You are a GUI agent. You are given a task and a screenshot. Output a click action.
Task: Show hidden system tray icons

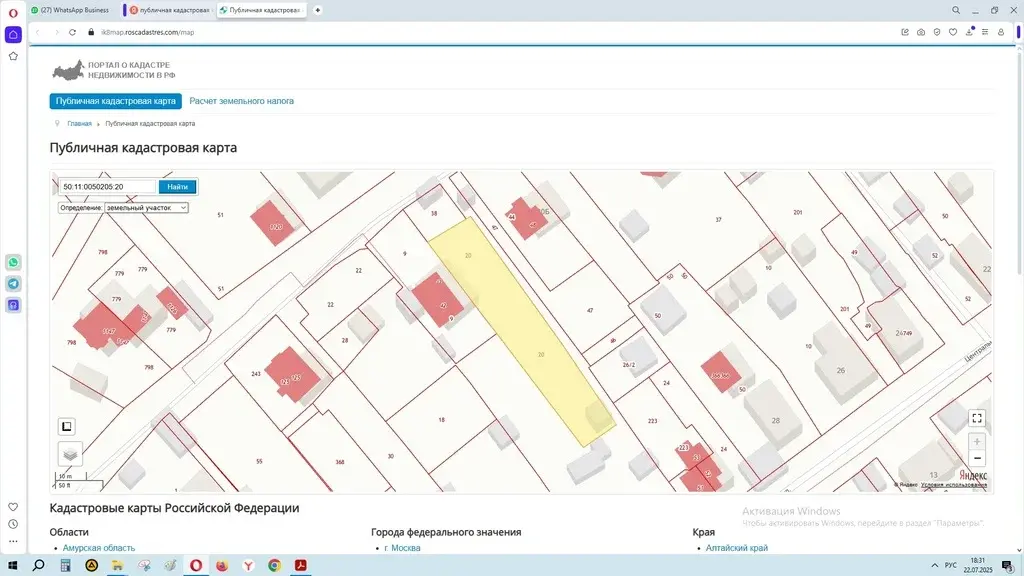pos(934,565)
